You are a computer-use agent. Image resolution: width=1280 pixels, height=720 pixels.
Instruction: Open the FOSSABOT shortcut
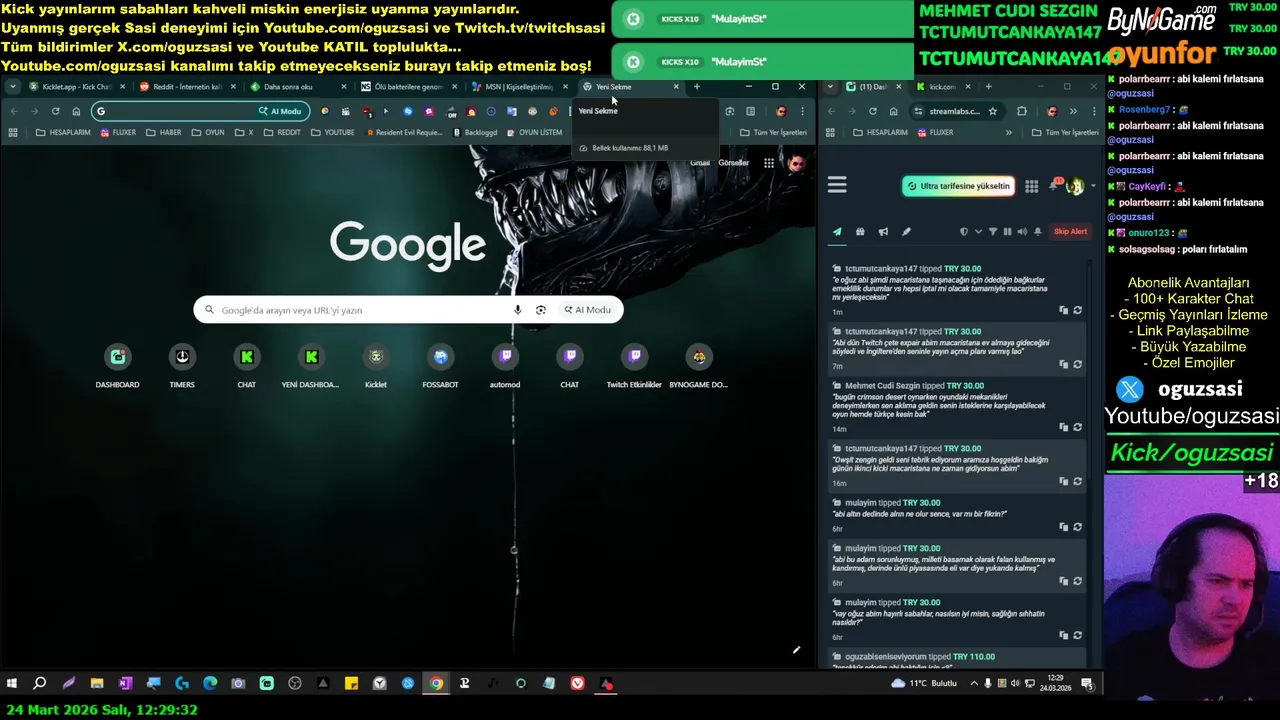pyautogui.click(x=440, y=366)
